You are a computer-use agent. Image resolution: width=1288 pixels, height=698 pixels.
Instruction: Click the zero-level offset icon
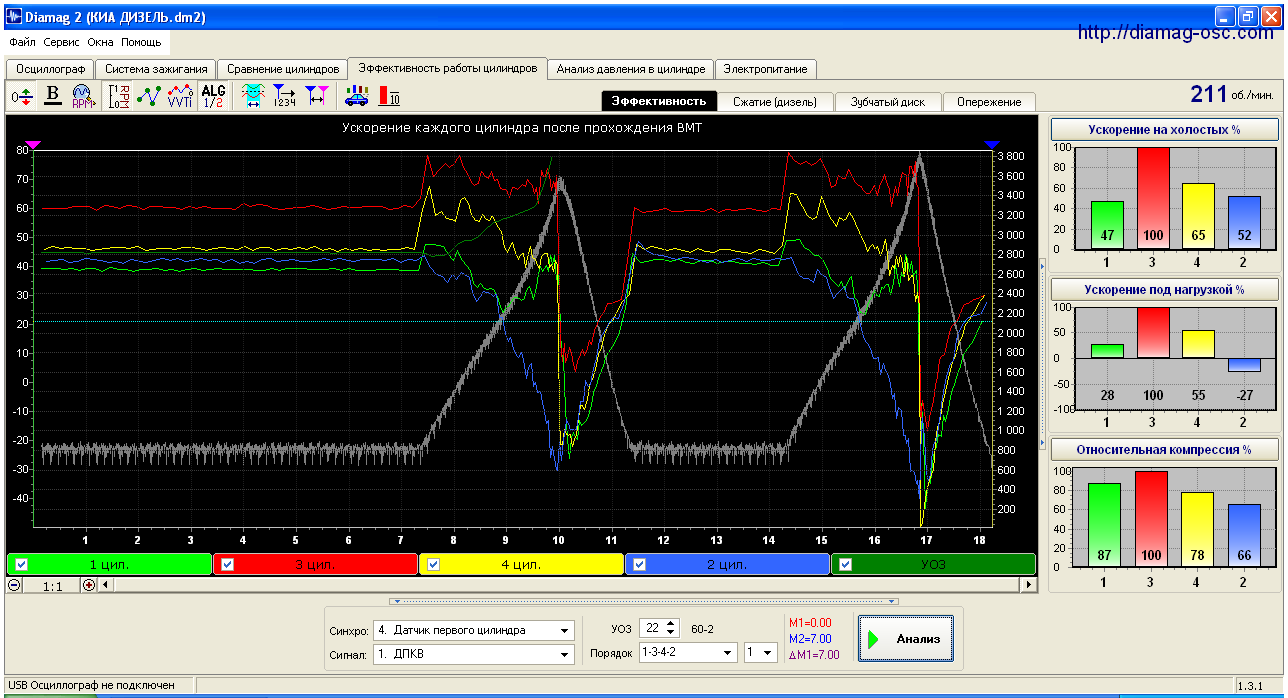coord(22,96)
